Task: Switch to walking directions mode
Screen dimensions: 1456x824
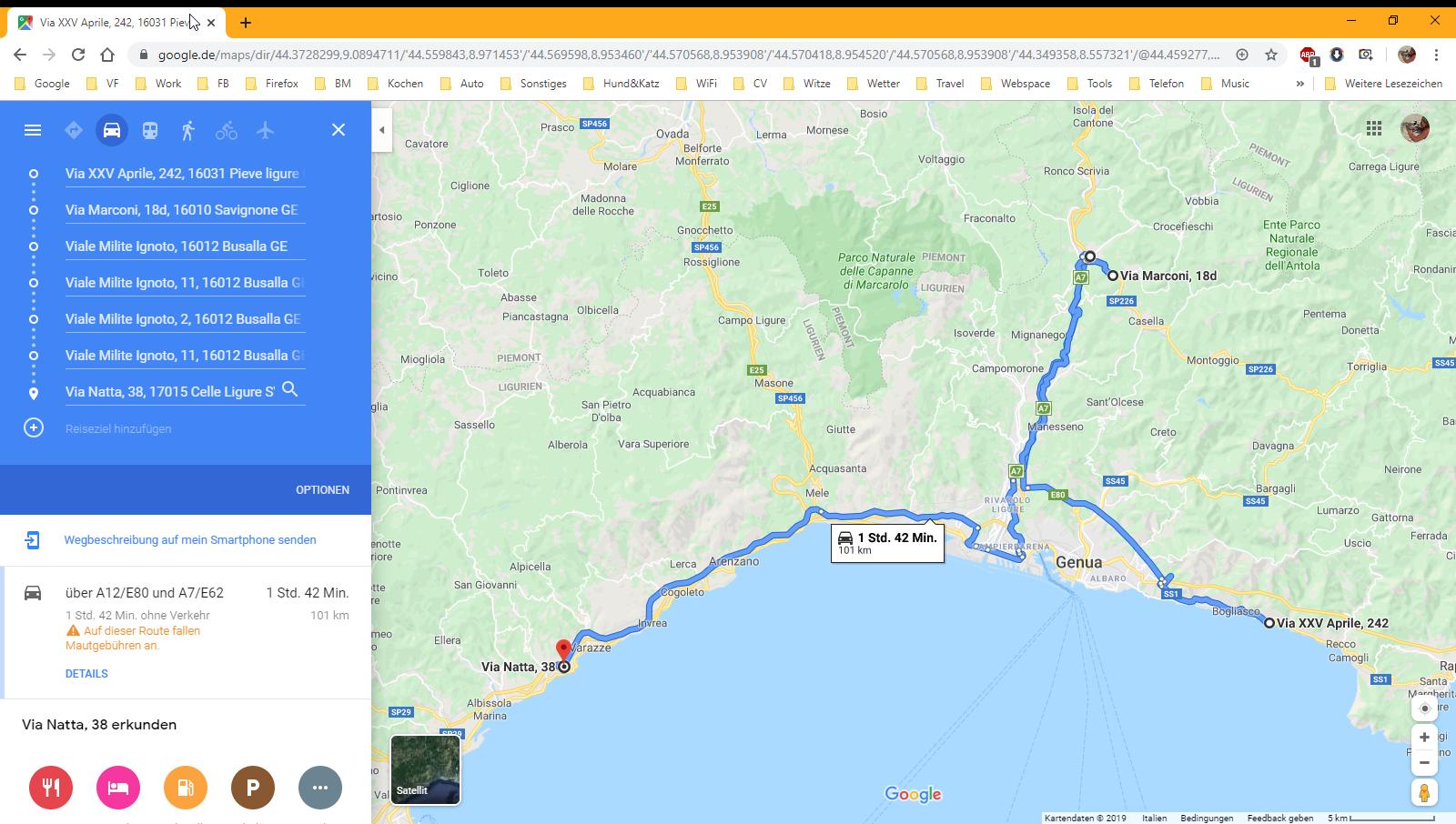Action: point(188,130)
